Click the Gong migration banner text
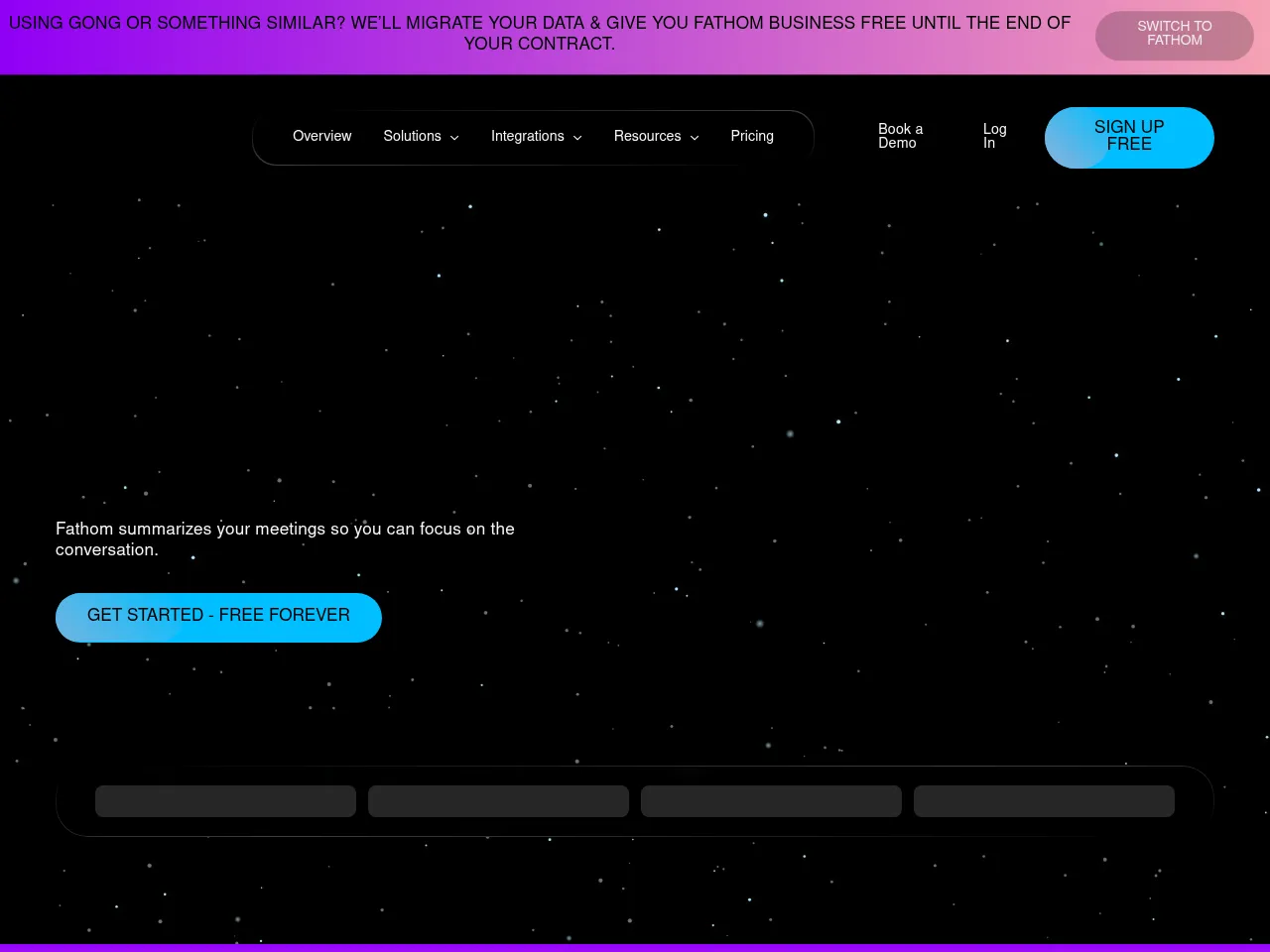 point(539,33)
